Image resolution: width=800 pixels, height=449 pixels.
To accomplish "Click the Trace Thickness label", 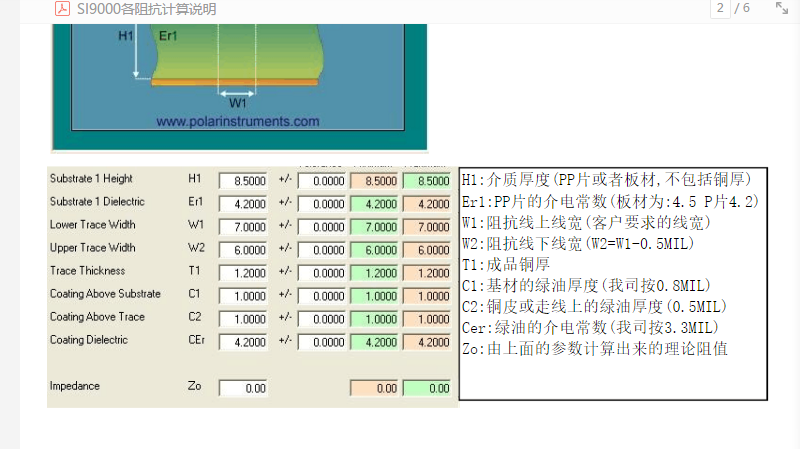I will click(87, 270).
